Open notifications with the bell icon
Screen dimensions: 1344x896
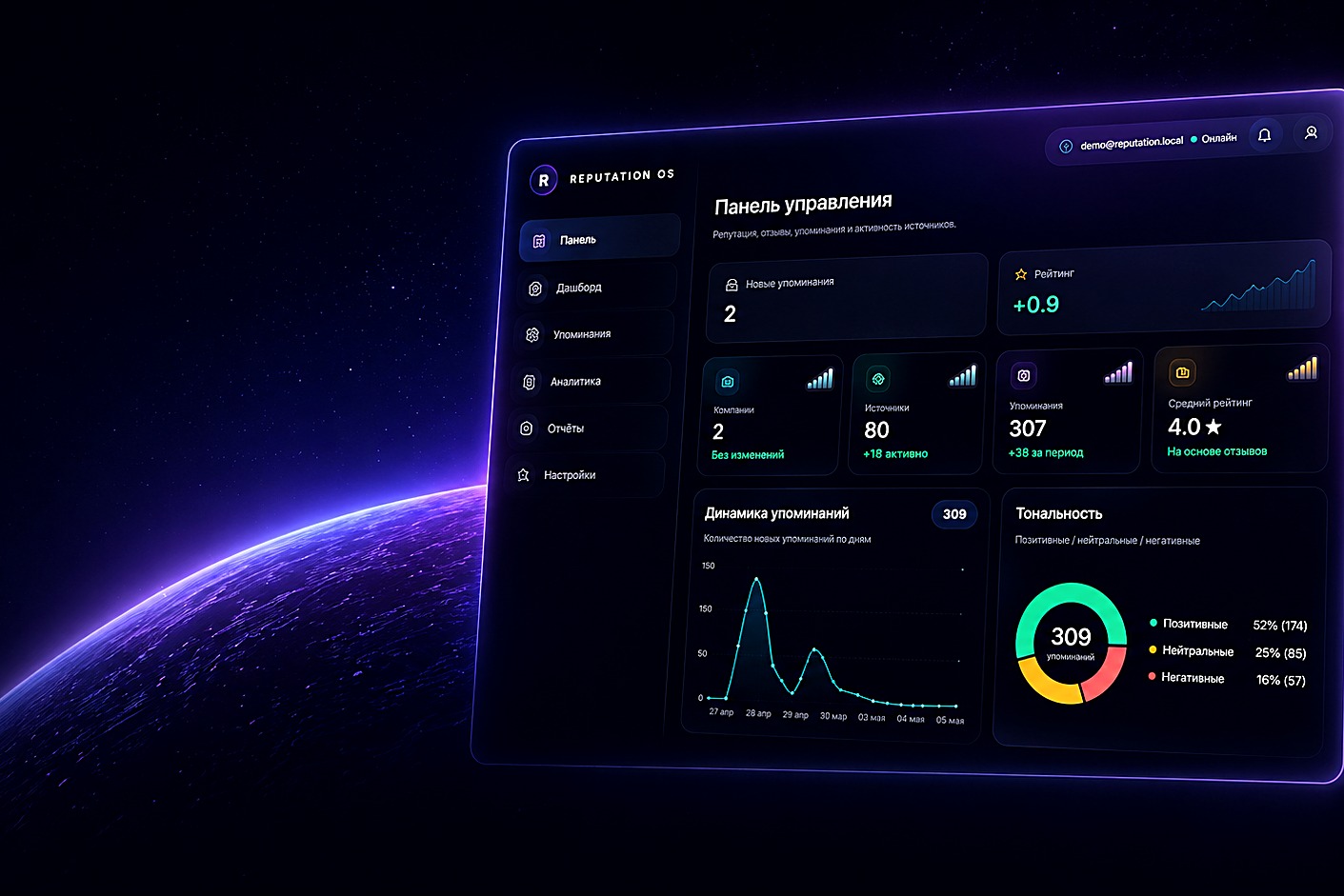(1265, 135)
